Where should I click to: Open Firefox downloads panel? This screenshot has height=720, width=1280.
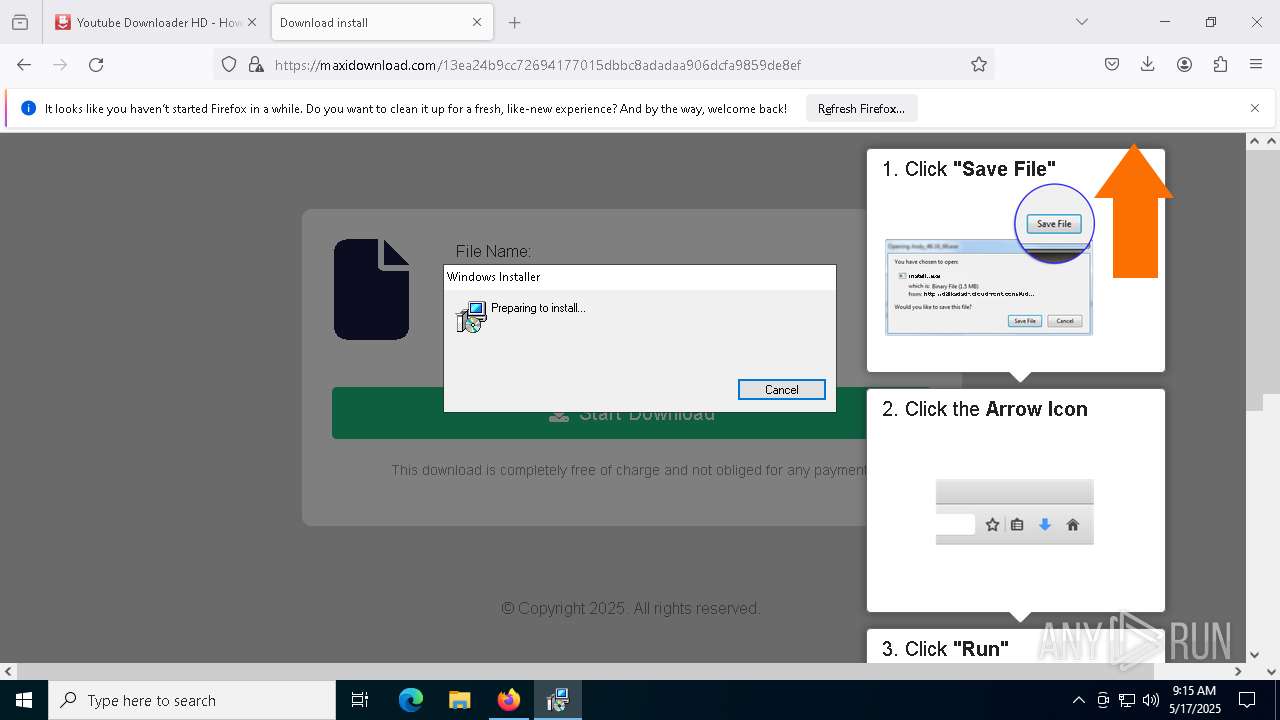coord(1148,64)
